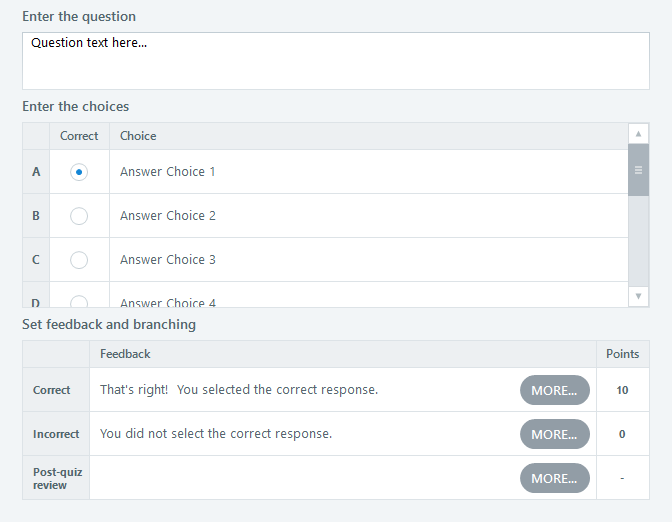Viewport: 672px width, 522px height.
Task: Select the row A header cell
Action: click(36, 172)
